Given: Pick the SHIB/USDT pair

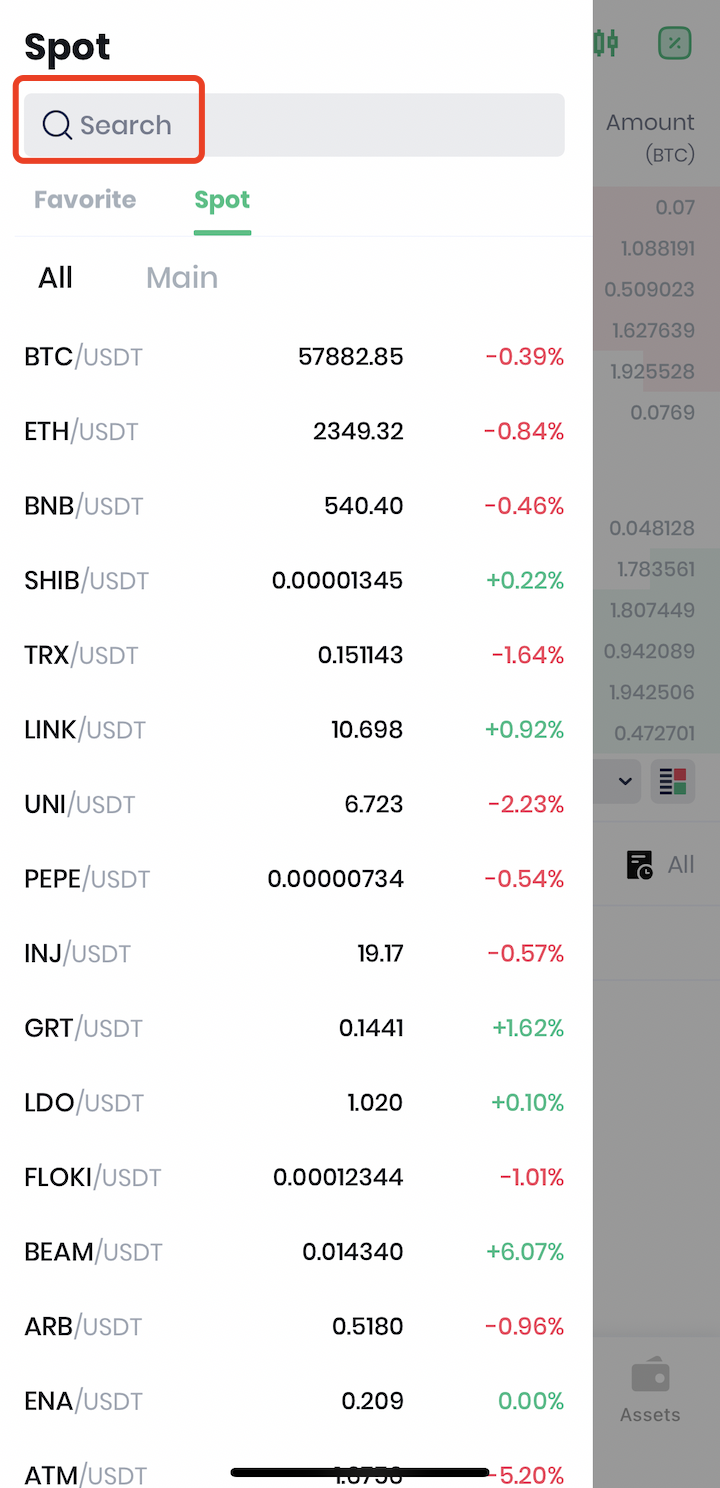Looking at the screenshot, I should [x=294, y=581].
